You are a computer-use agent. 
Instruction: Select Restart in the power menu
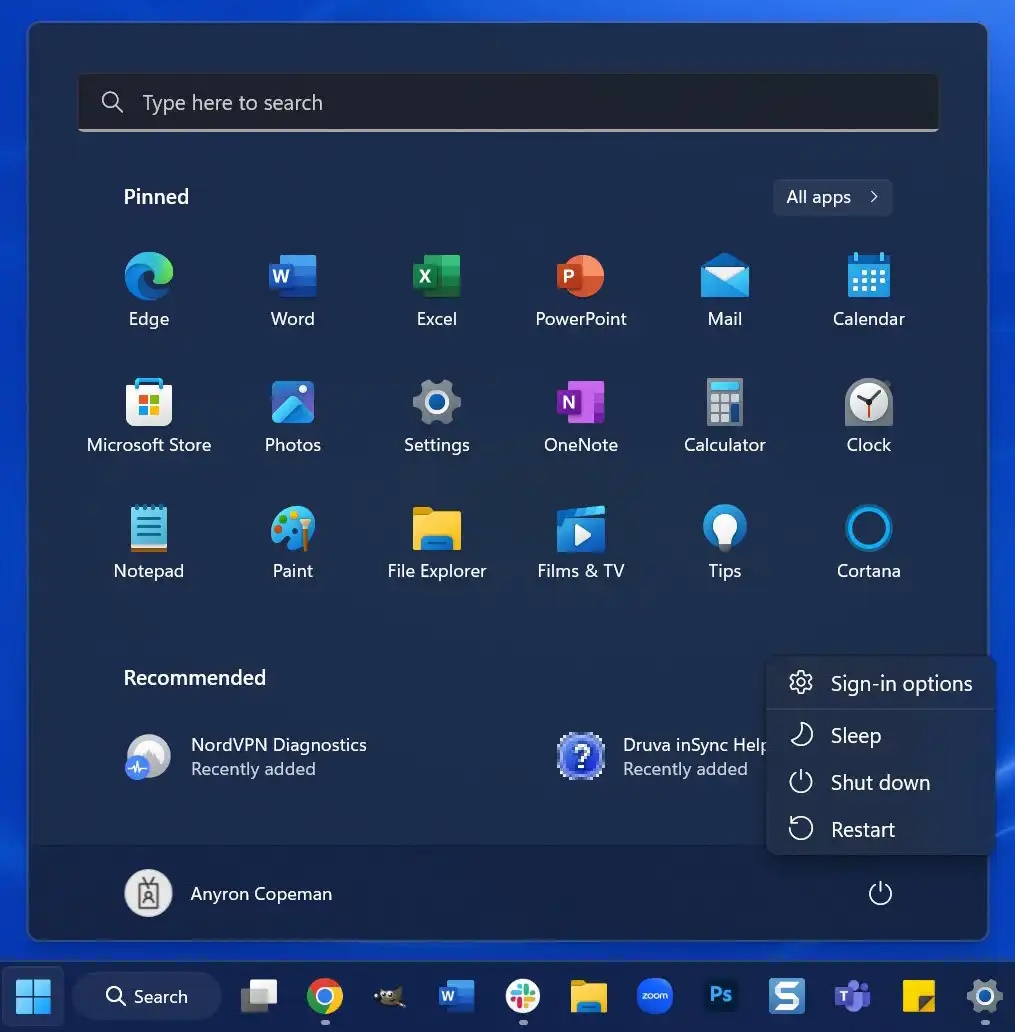point(880,829)
